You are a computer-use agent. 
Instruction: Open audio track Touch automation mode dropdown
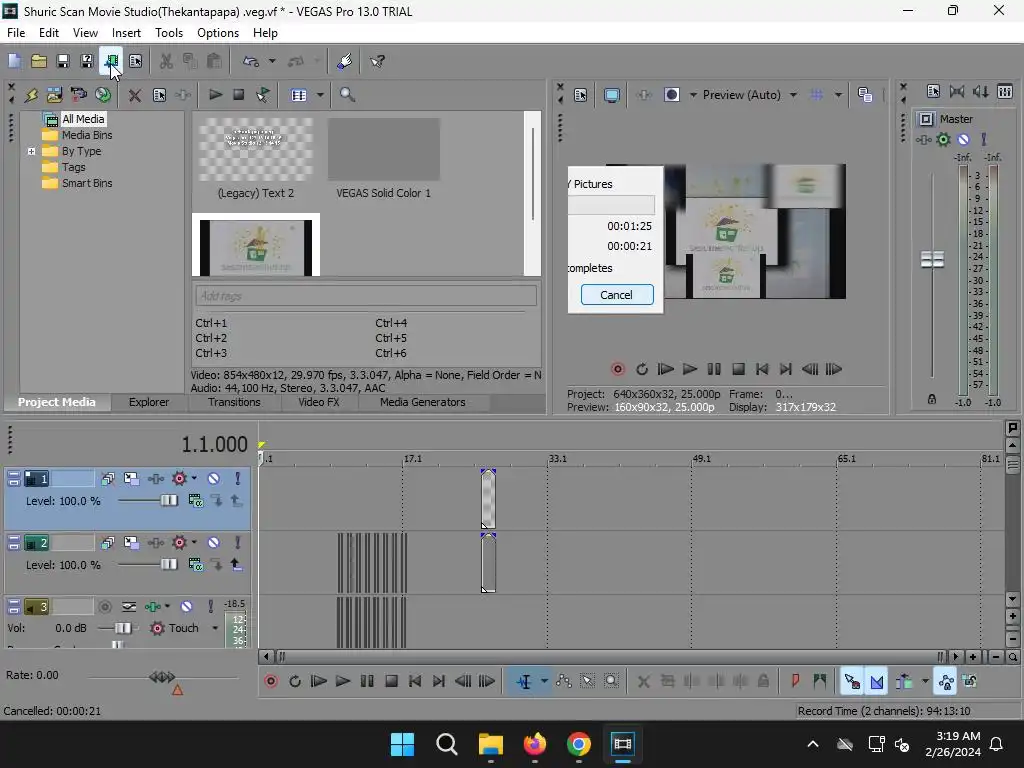click(x=215, y=628)
